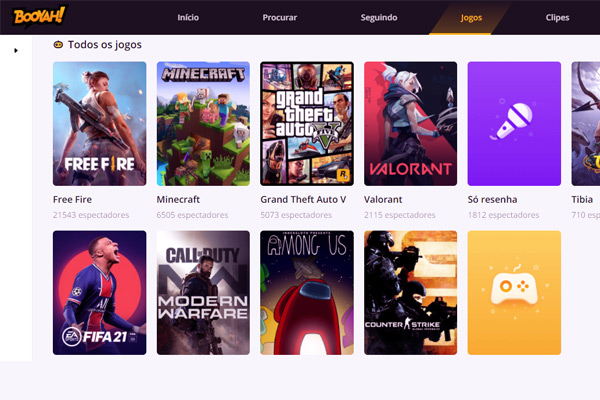Open the Início tab
The height and width of the screenshot is (400, 600).
point(188,18)
